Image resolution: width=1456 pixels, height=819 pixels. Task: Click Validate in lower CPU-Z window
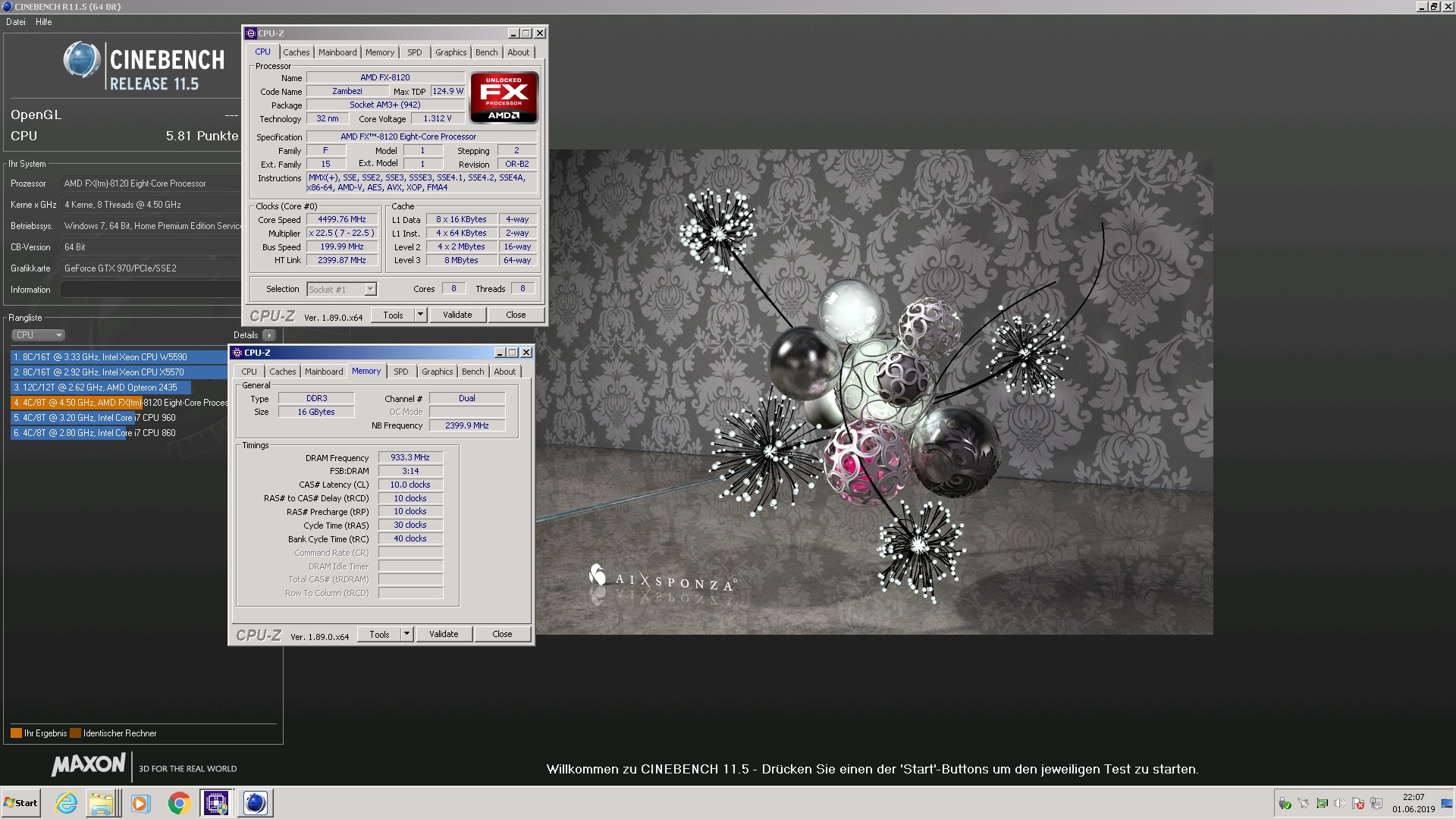click(444, 634)
